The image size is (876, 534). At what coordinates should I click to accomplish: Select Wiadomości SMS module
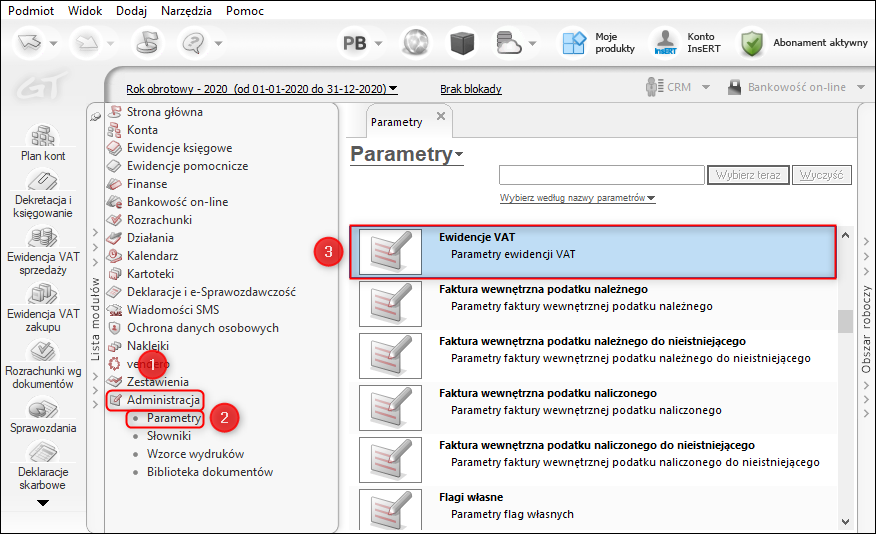[173, 309]
